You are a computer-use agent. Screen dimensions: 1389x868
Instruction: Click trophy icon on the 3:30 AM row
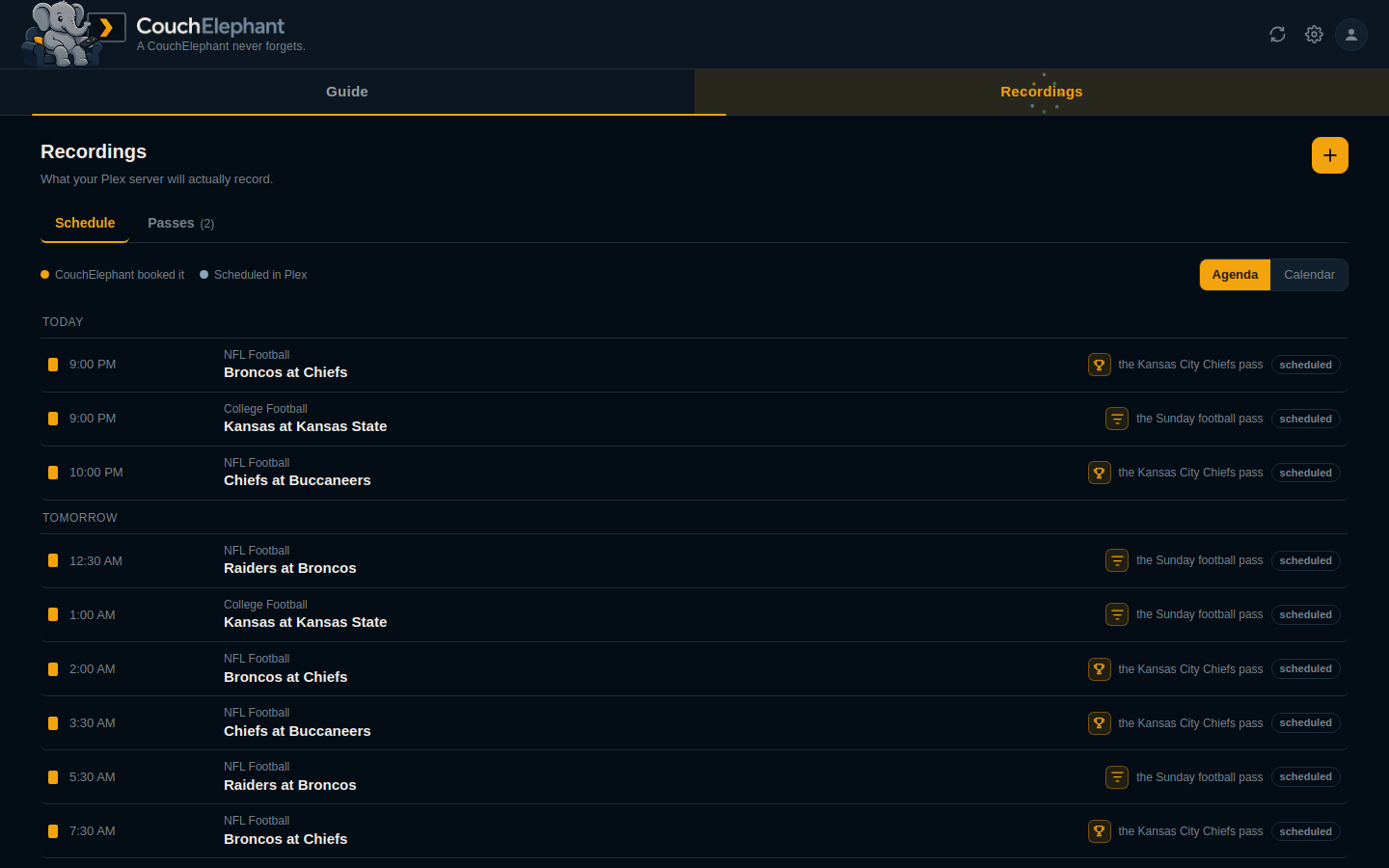[x=1100, y=722]
